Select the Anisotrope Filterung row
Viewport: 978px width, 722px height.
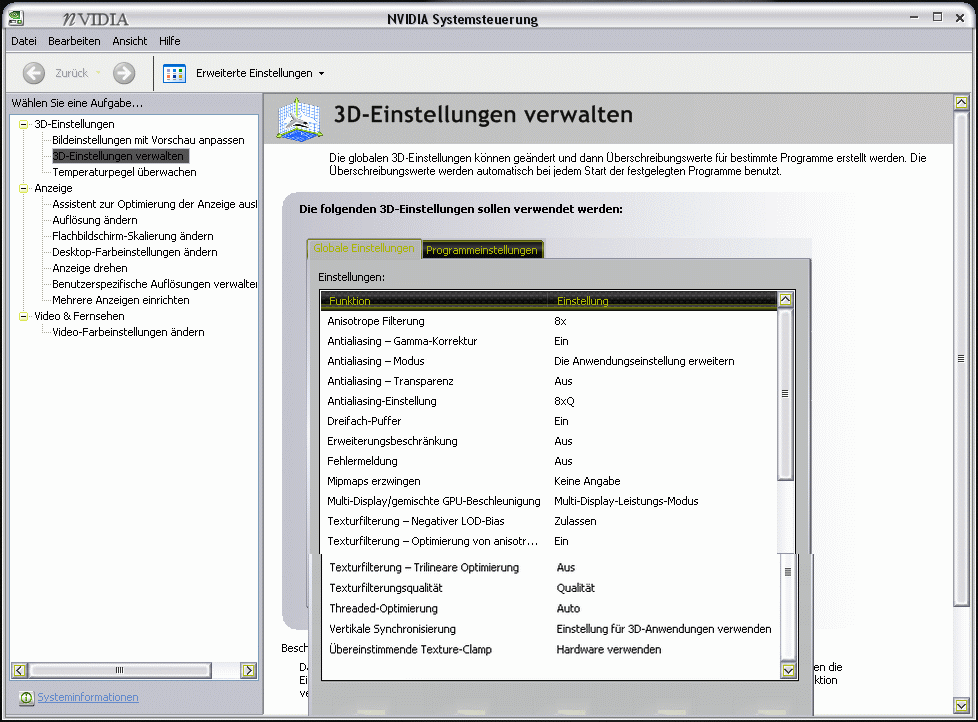click(549, 321)
